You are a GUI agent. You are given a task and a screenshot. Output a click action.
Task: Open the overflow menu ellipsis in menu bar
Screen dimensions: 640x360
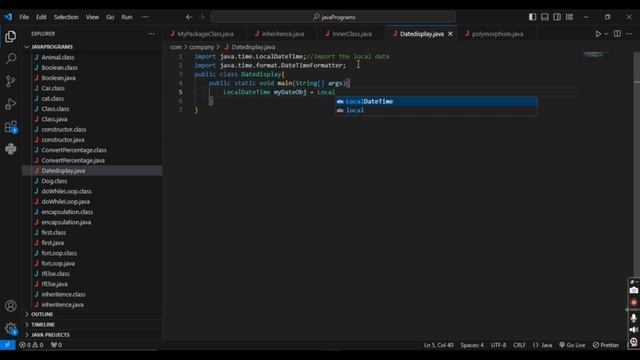click(145, 17)
